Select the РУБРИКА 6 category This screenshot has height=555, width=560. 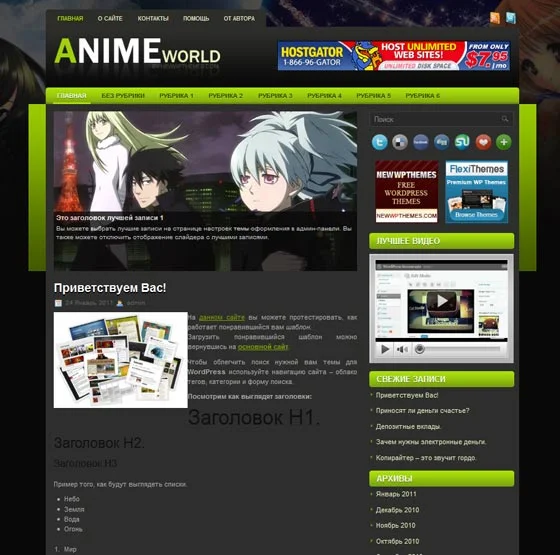click(422, 96)
